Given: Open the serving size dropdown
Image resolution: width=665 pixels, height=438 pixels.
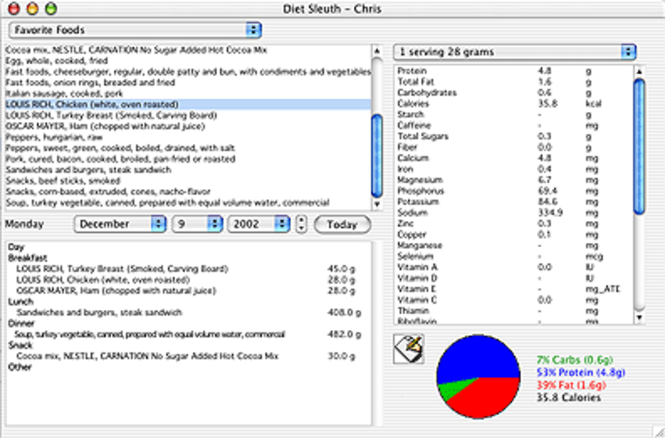Looking at the screenshot, I should pos(515,52).
